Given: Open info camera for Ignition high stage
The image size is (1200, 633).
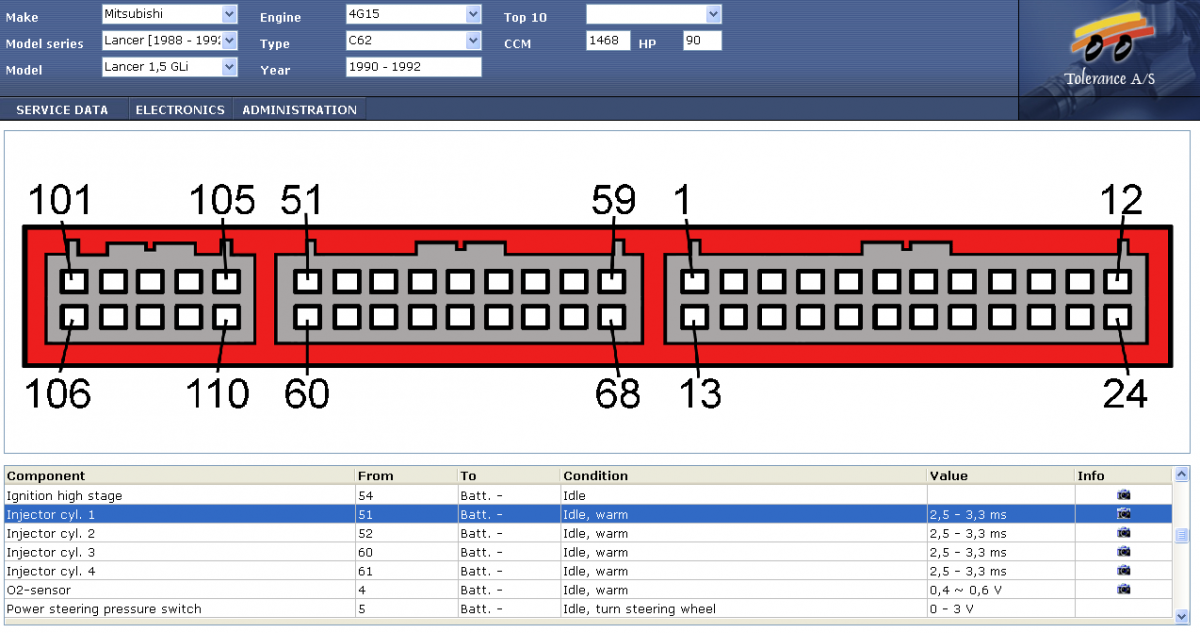Looking at the screenshot, I should tap(1124, 495).
